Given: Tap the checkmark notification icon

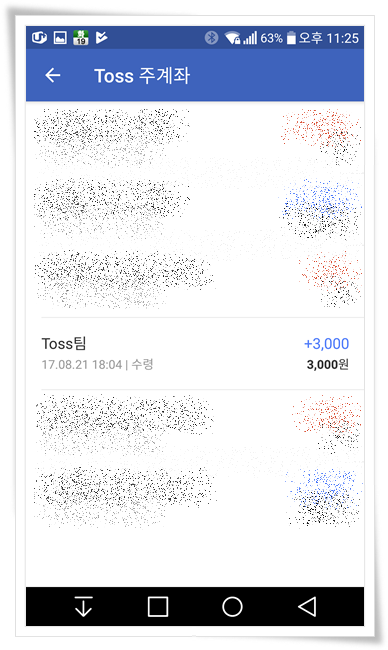Looking at the screenshot, I should coord(101,38).
